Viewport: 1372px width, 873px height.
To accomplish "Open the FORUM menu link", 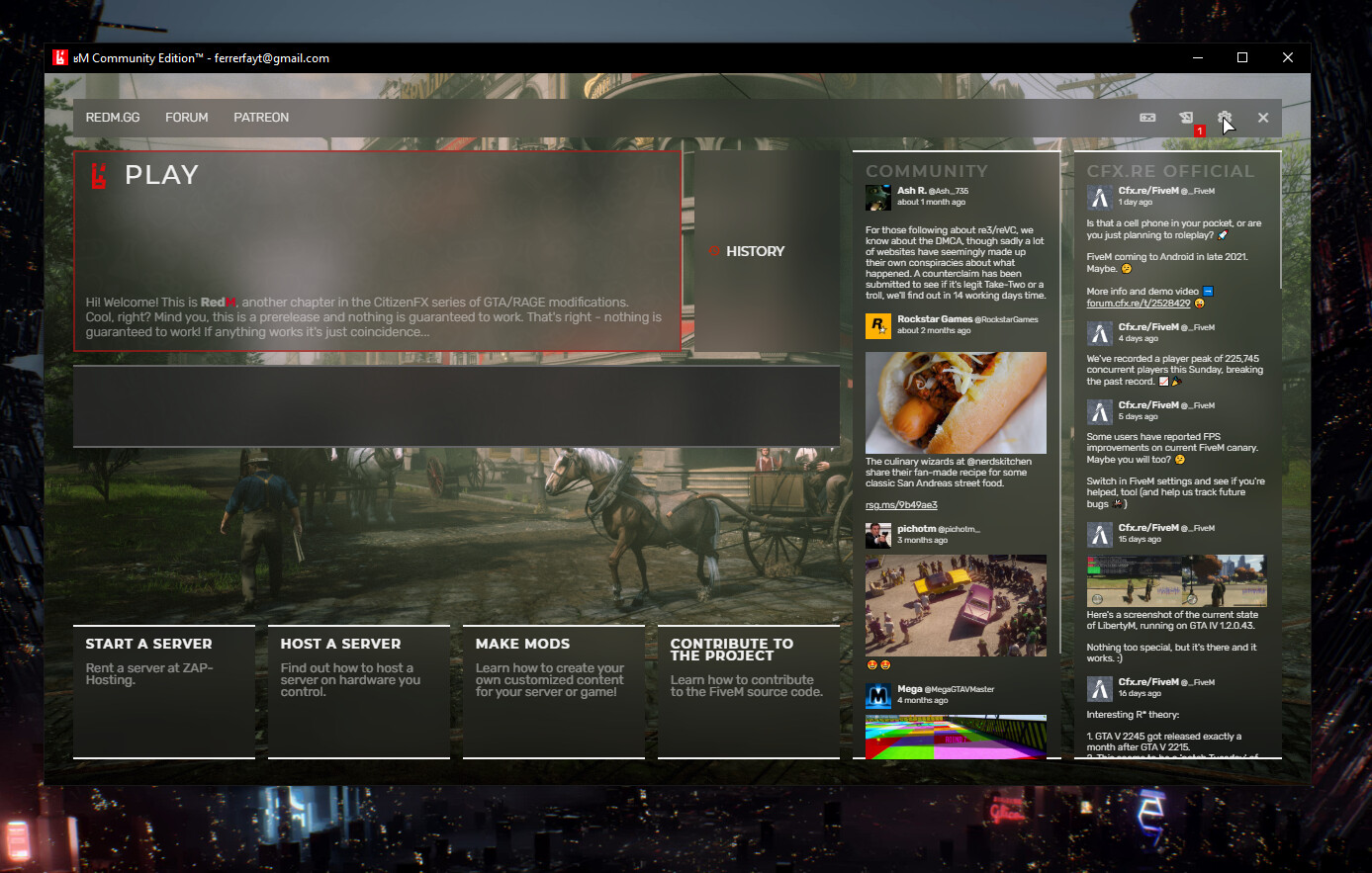I will point(187,118).
